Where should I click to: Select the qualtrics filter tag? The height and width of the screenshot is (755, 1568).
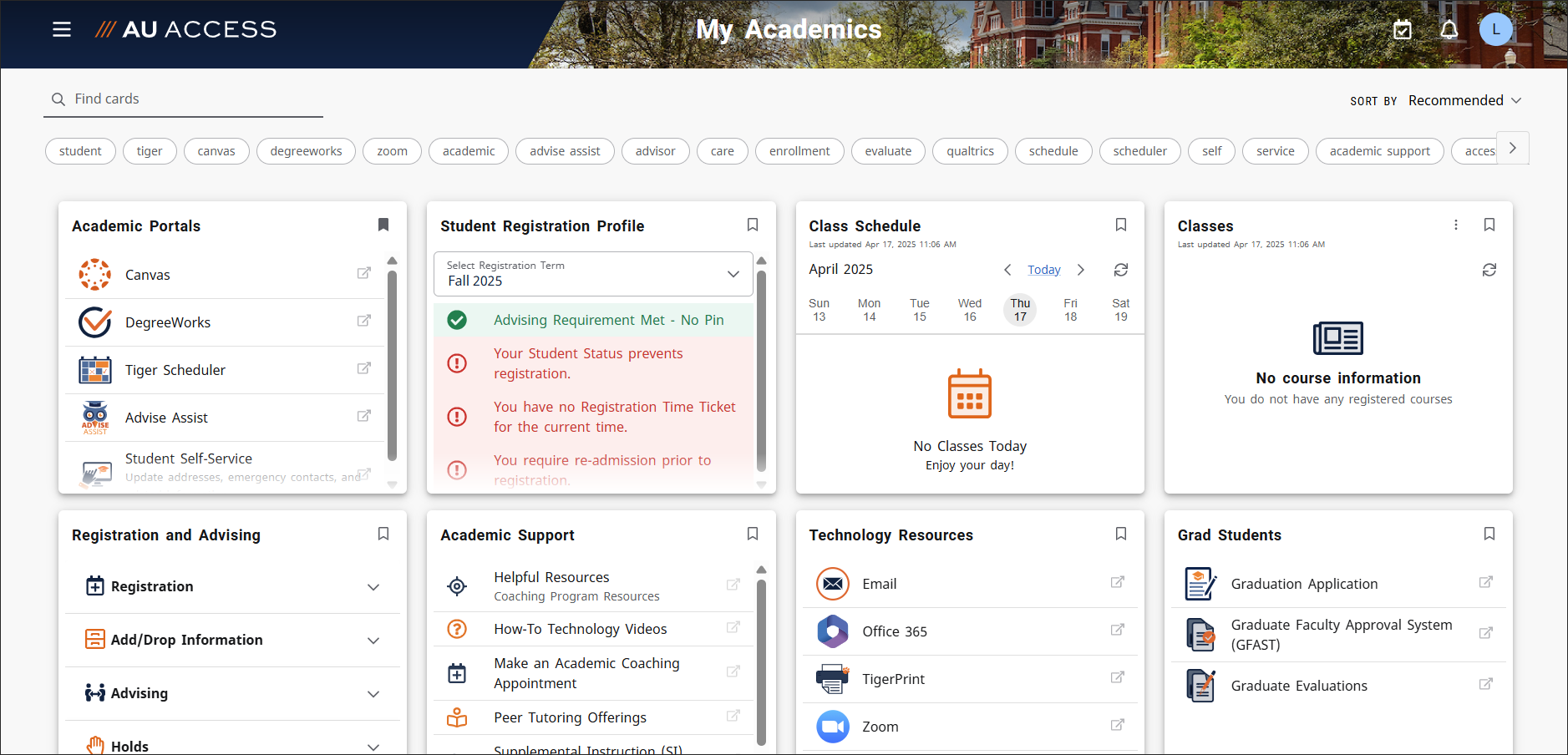(x=969, y=151)
